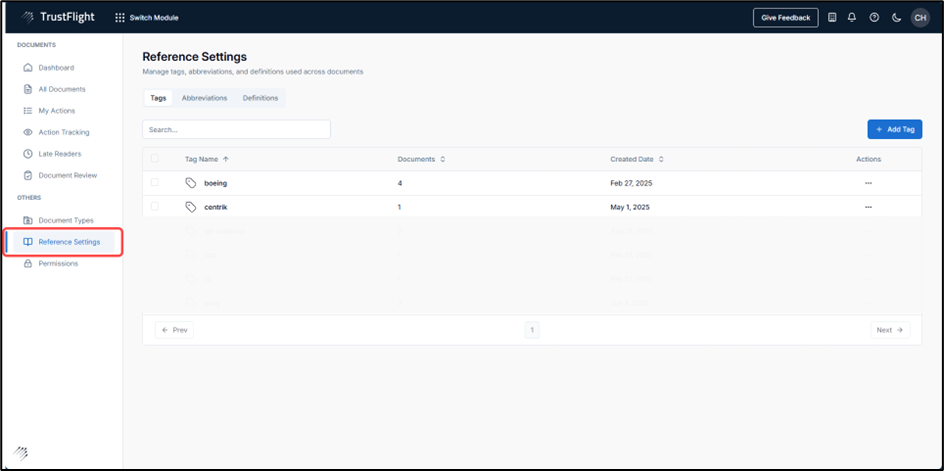
Task: Open the help question mark icon
Action: pyautogui.click(x=874, y=18)
